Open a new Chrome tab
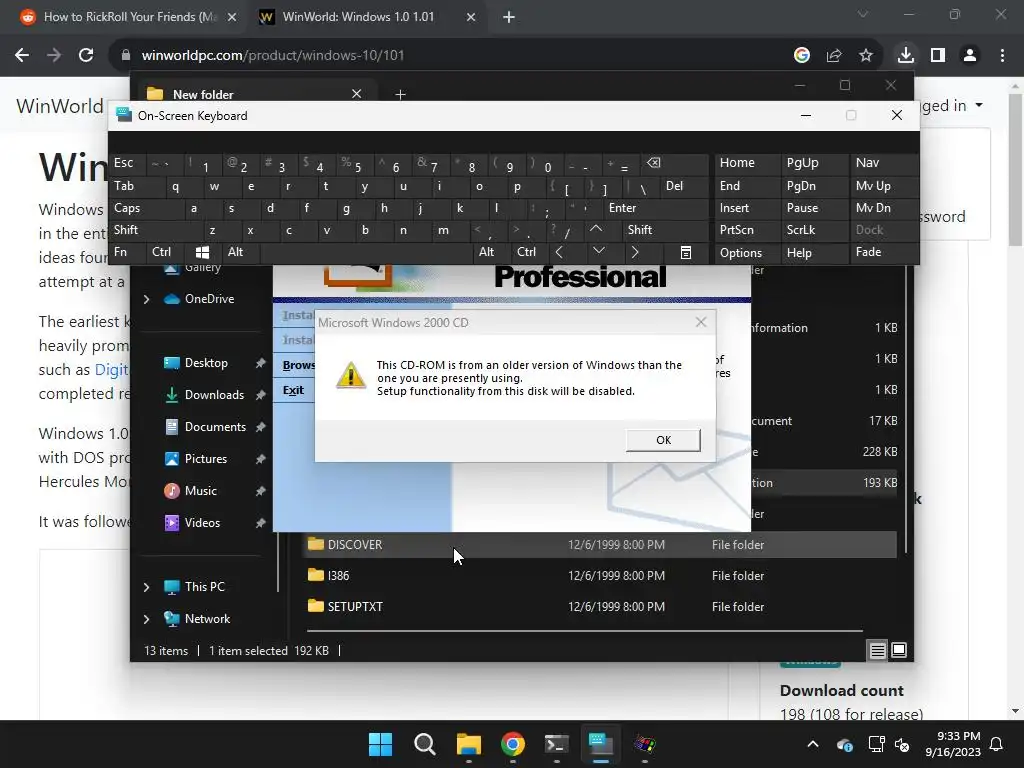Image resolution: width=1024 pixels, height=768 pixels. (x=509, y=18)
